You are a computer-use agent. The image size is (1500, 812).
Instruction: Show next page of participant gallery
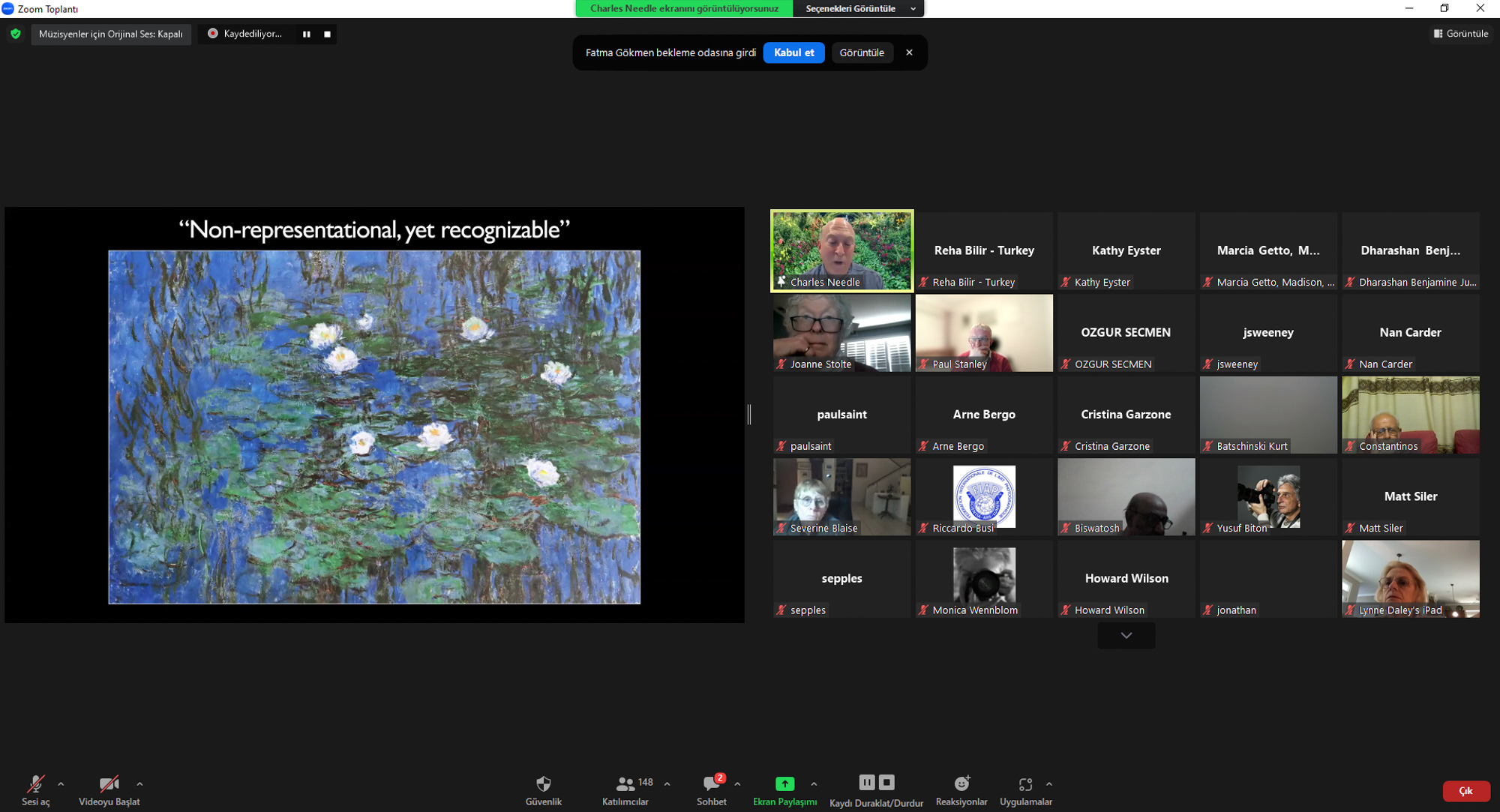point(1126,636)
